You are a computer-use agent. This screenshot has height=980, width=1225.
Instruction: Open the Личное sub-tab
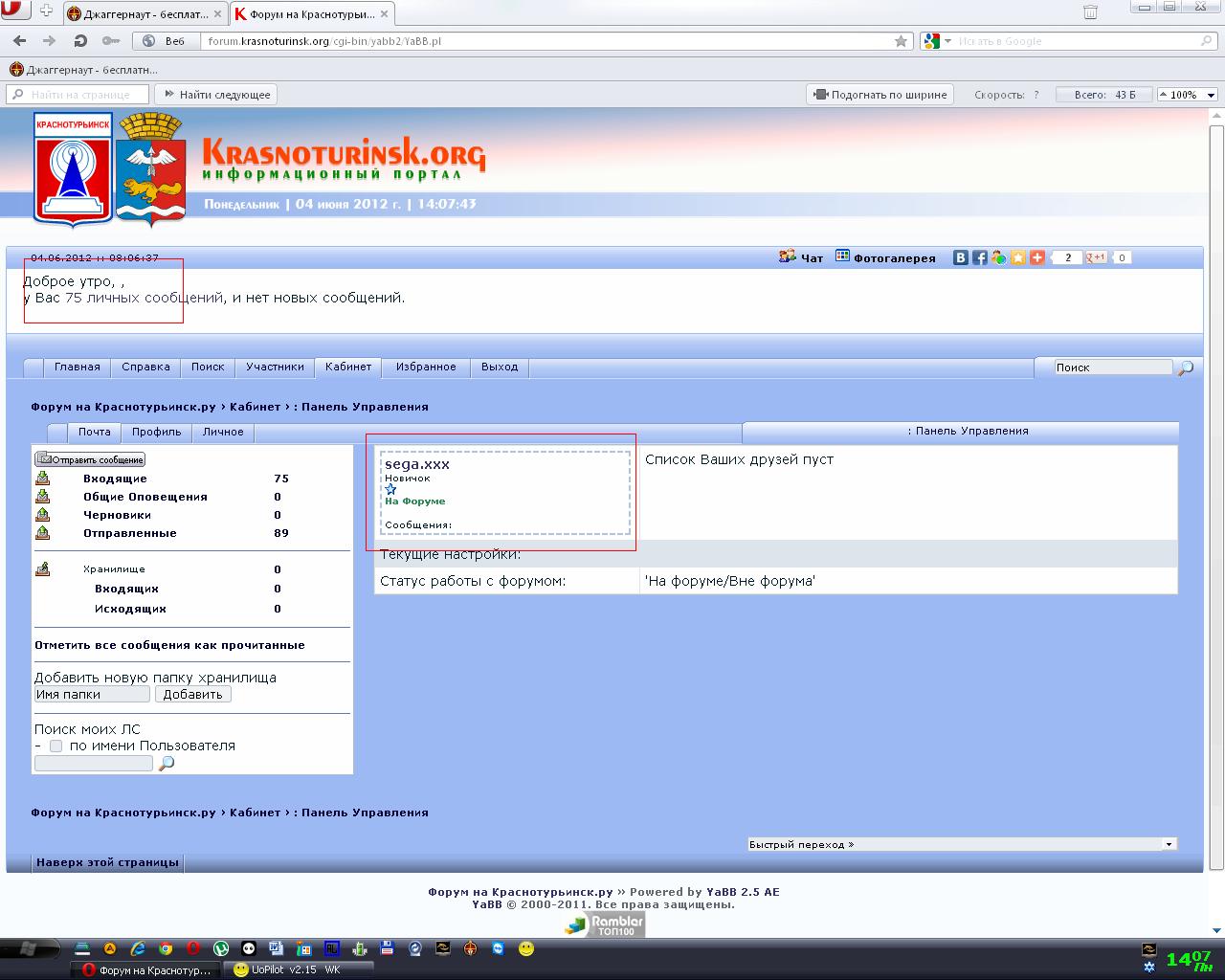pyautogui.click(x=223, y=432)
